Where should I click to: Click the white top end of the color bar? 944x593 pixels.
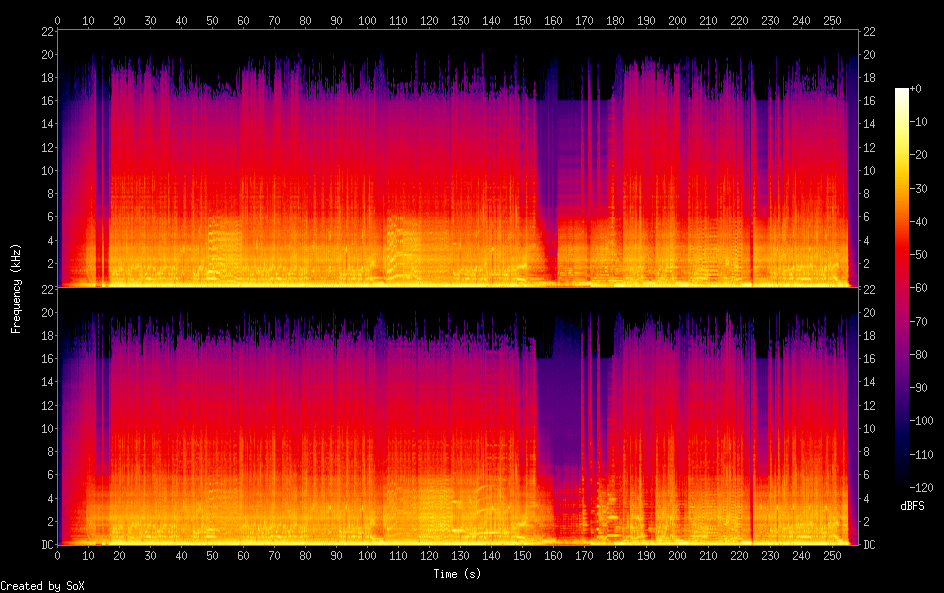pyautogui.click(x=902, y=92)
